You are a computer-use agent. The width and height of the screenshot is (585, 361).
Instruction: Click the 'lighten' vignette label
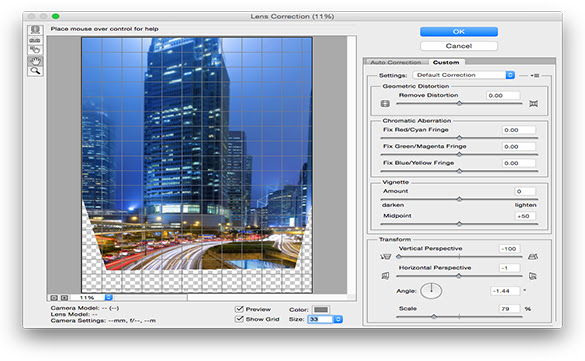[525, 205]
